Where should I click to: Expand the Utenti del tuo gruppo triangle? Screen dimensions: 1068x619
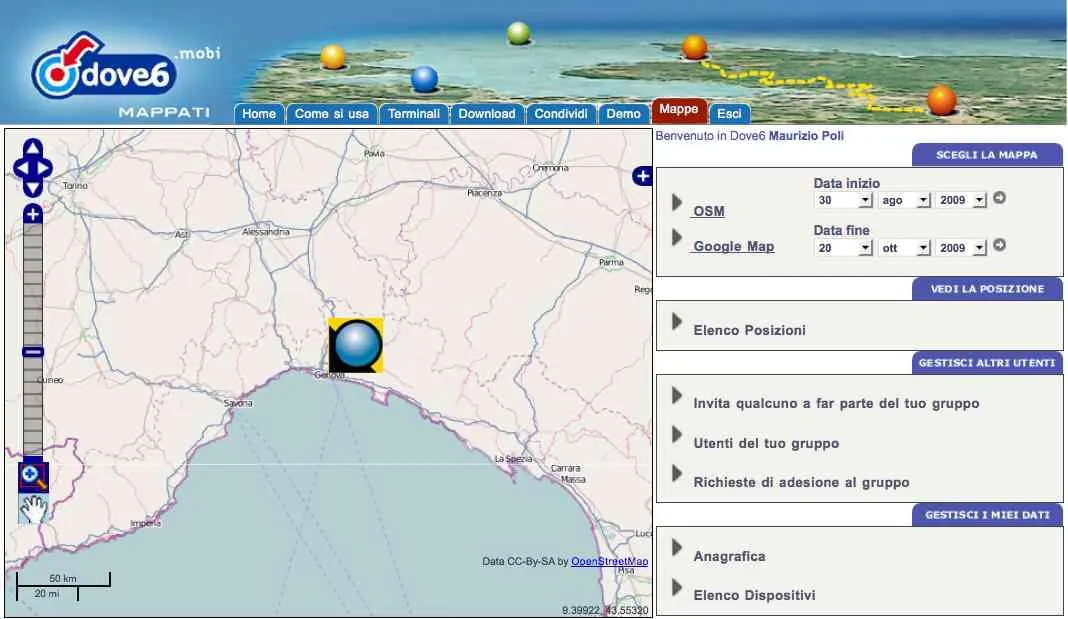(676, 434)
